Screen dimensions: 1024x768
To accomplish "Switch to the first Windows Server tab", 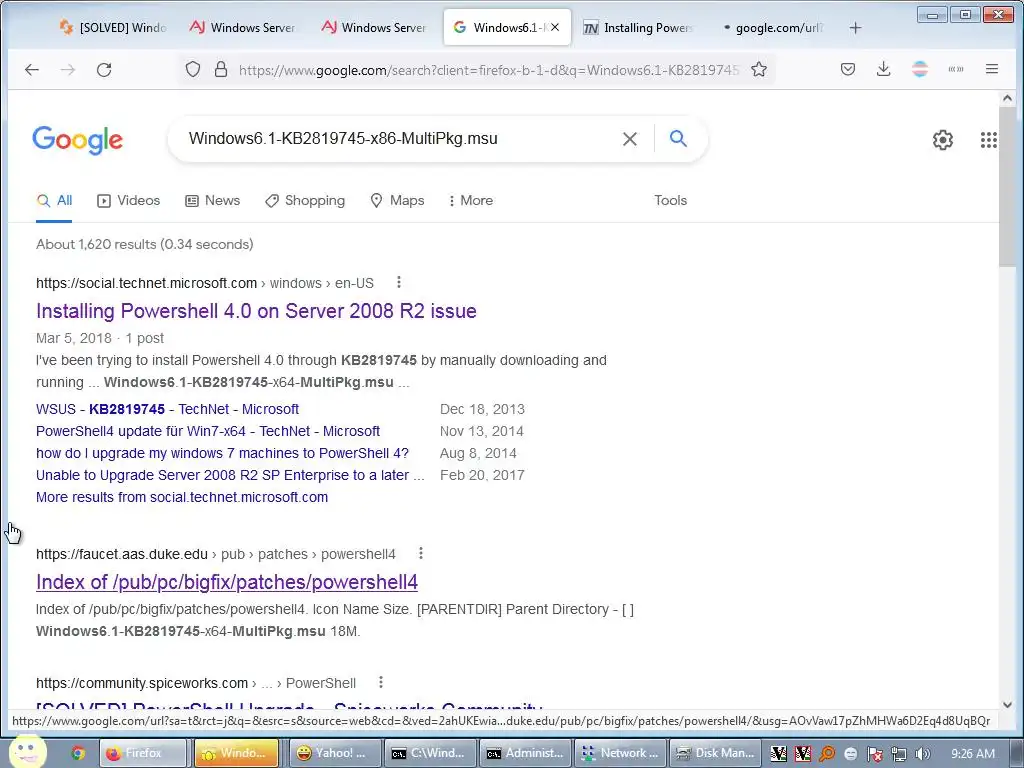I will click(242, 27).
